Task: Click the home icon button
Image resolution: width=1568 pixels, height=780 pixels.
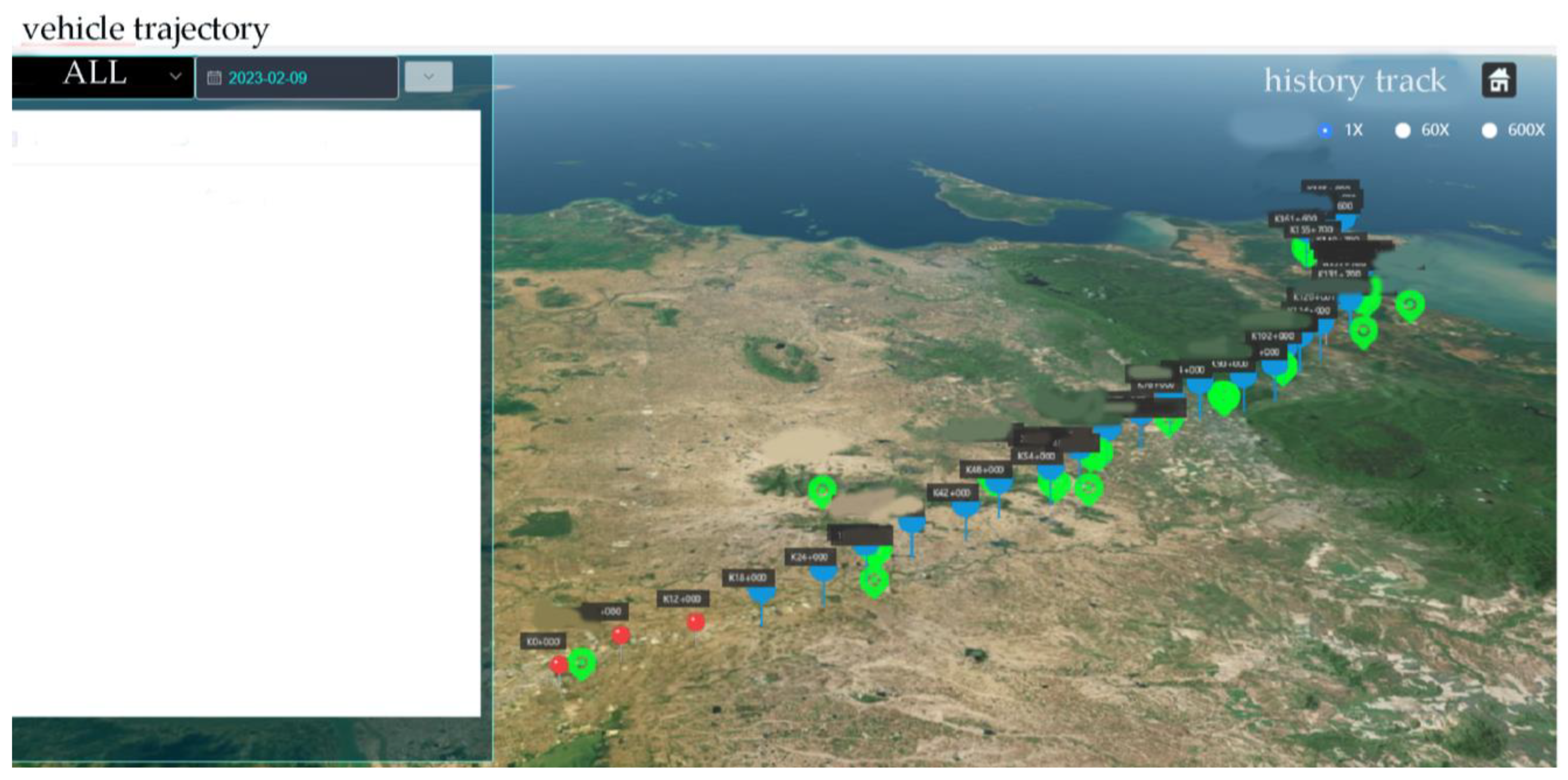Action: (x=1498, y=80)
